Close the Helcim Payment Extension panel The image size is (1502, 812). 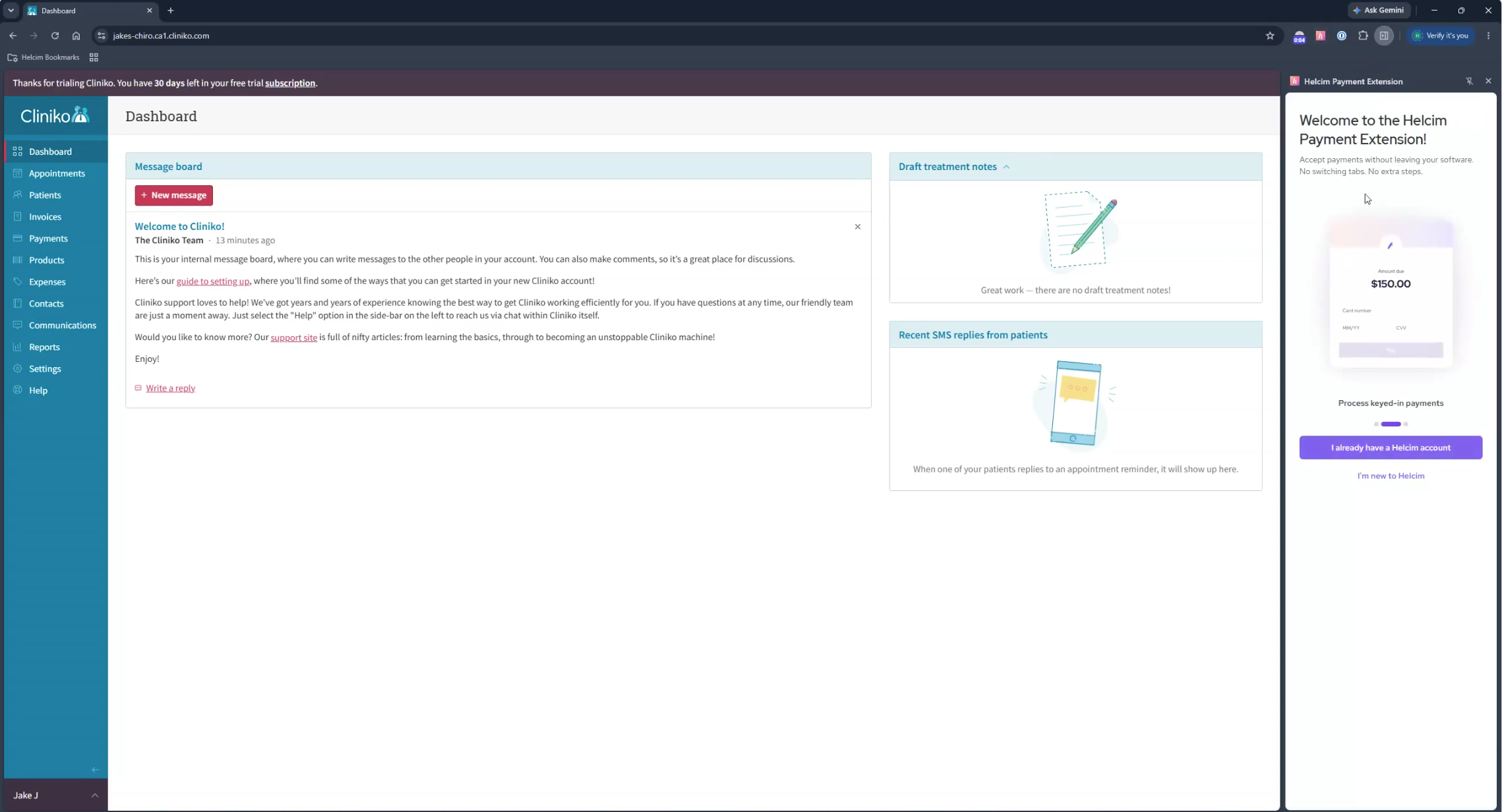click(1488, 81)
